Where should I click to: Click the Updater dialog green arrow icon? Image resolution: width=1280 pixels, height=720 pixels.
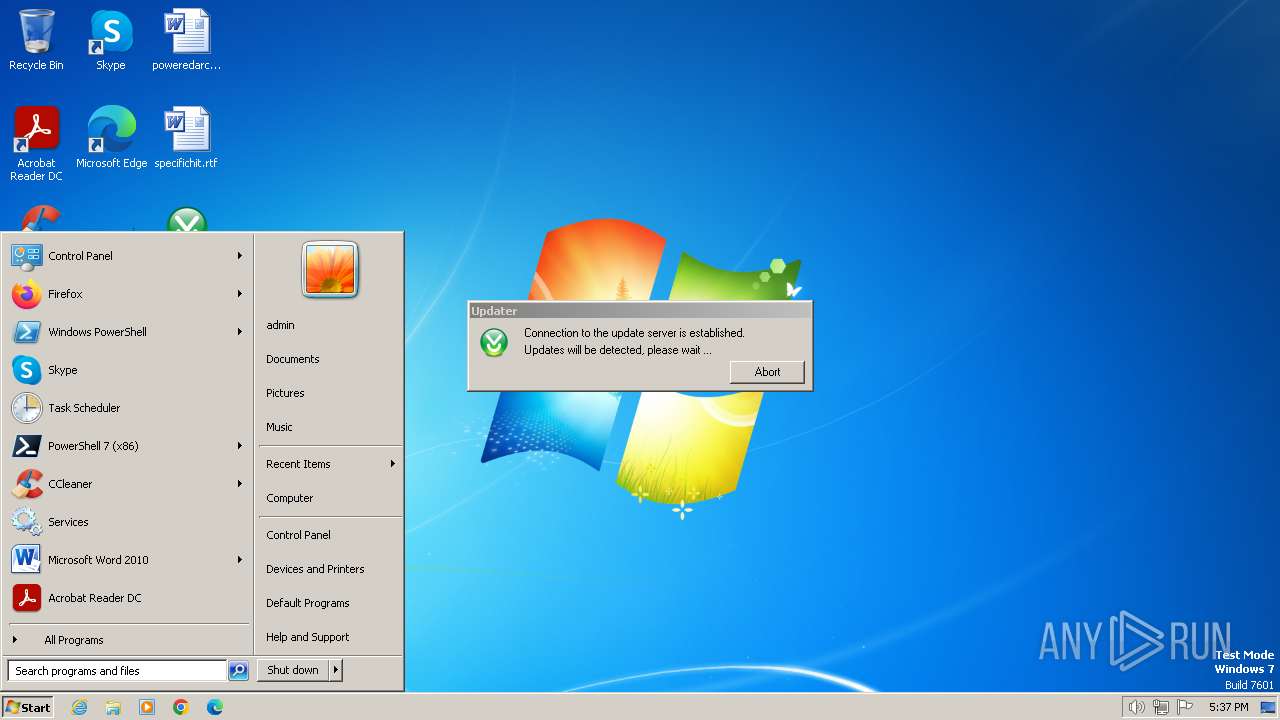pos(494,343)
